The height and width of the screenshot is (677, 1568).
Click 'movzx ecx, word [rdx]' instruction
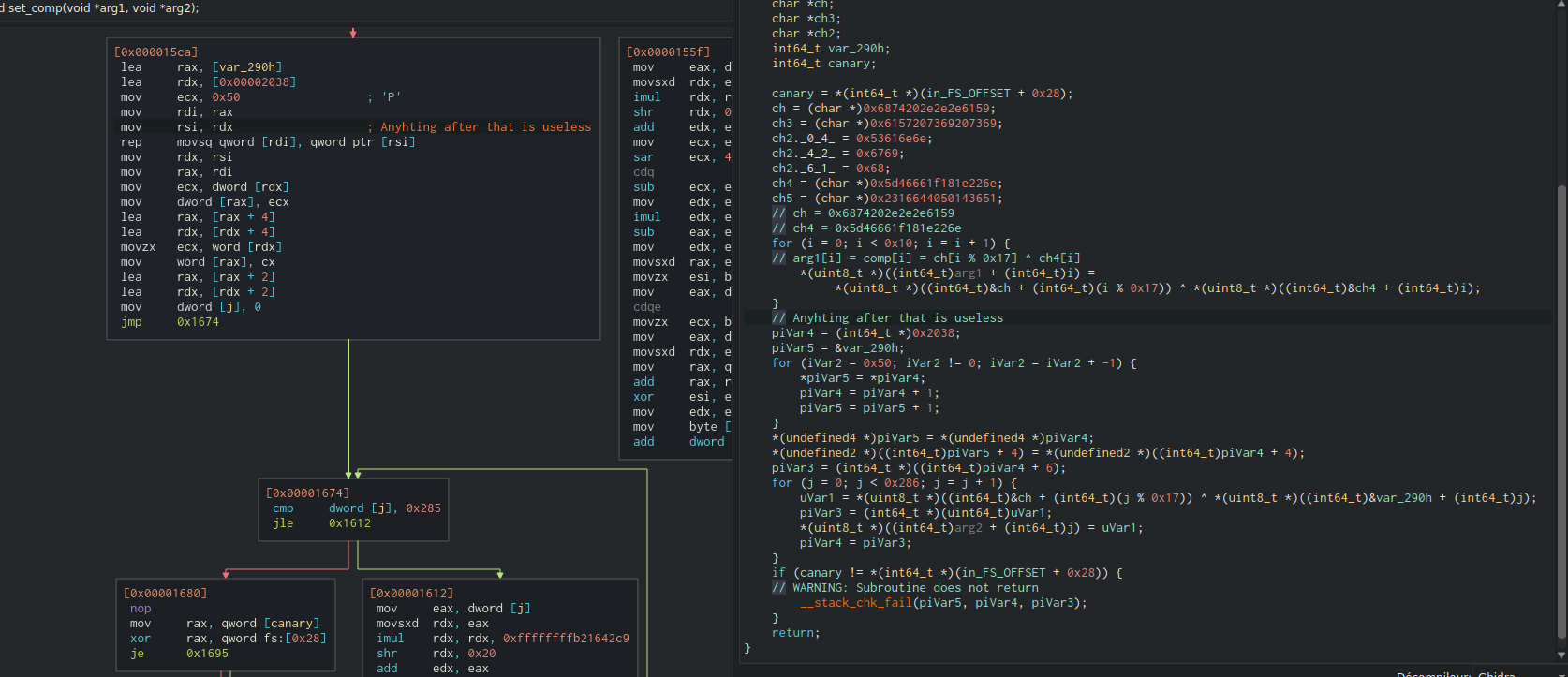(x=201, y=247)
